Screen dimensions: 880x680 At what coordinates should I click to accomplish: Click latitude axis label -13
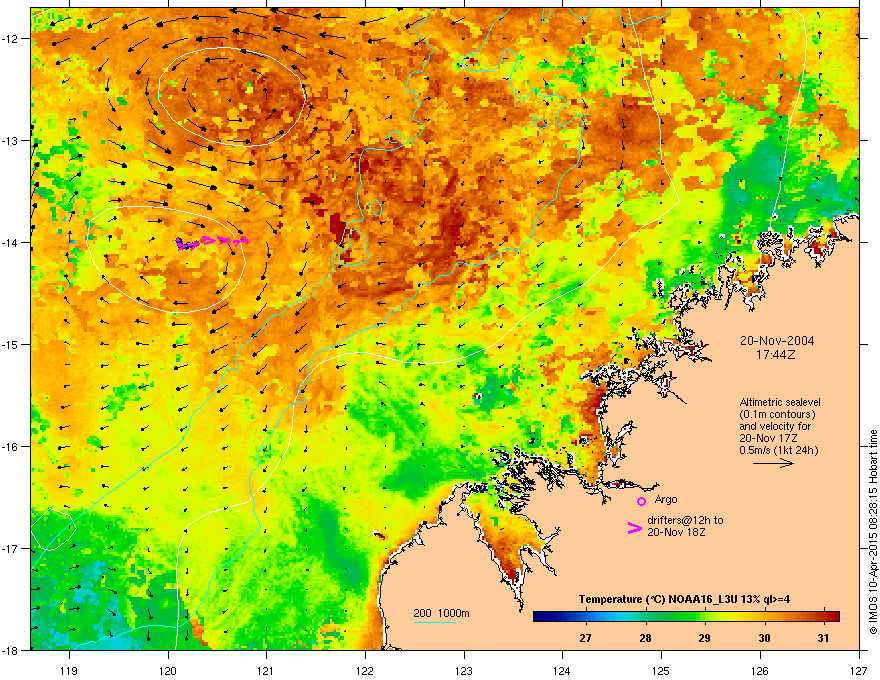point(10,140)
